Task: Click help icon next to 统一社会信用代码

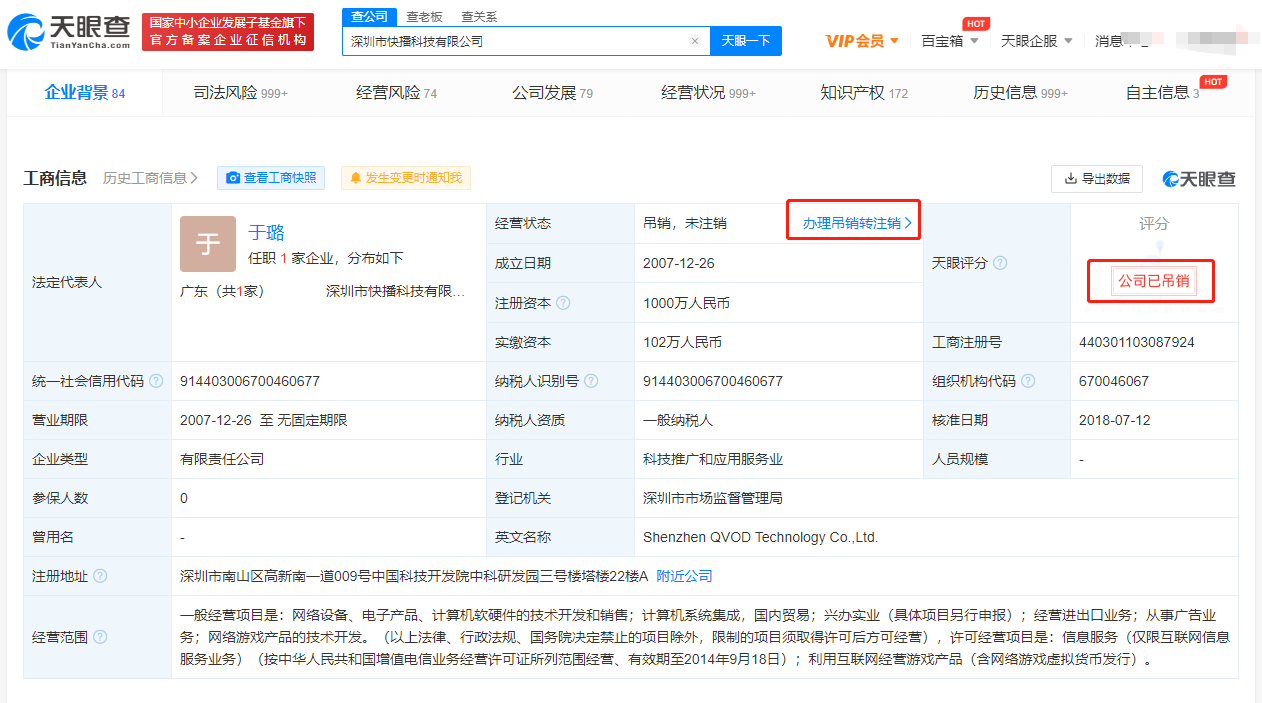Action: (x=156, y=381)
